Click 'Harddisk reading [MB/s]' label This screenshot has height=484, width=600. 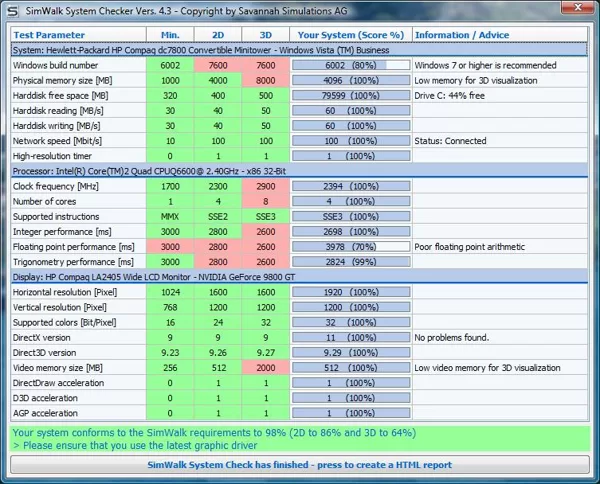click(58, 111)
